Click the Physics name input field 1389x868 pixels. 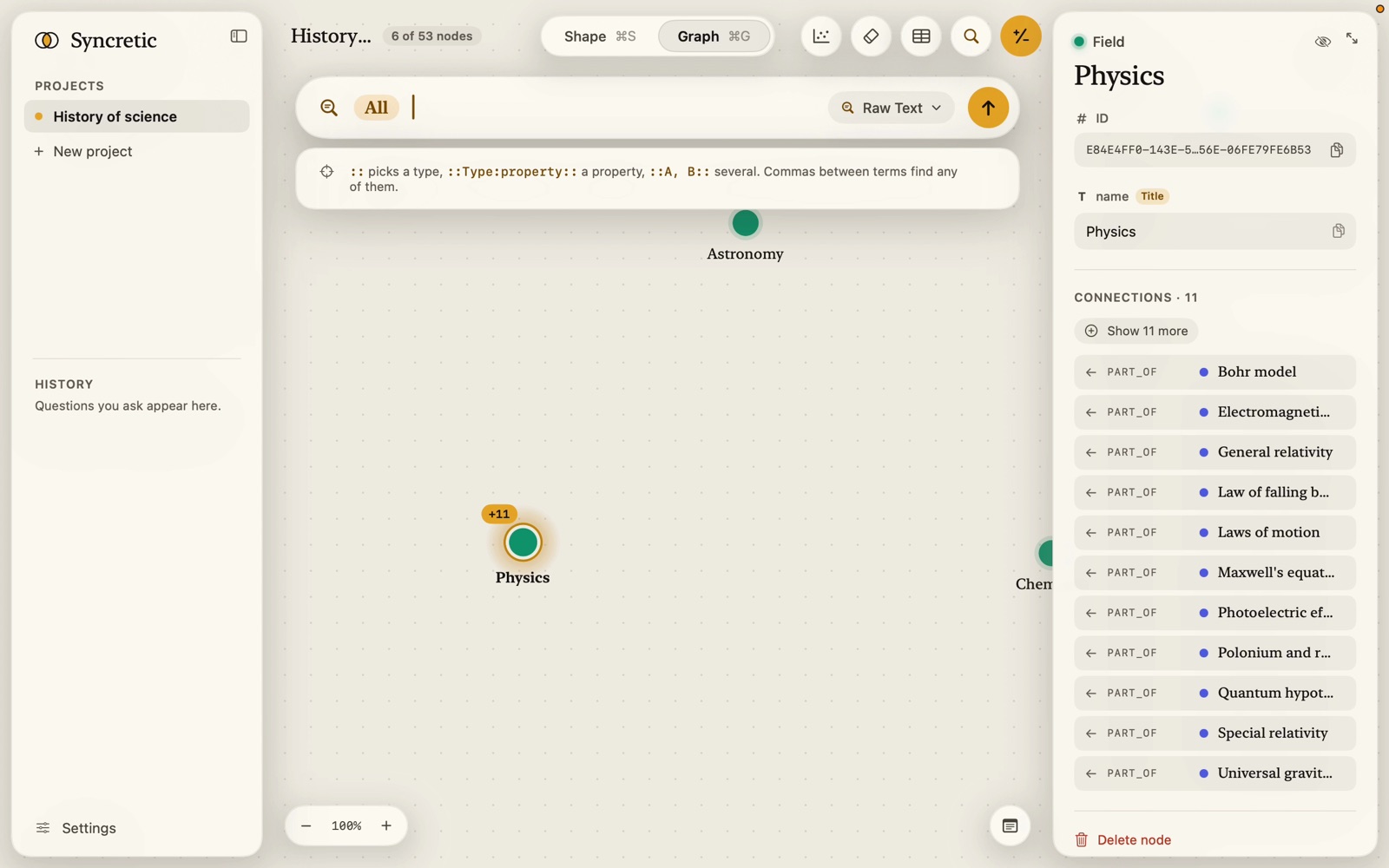pos(1215,232)
